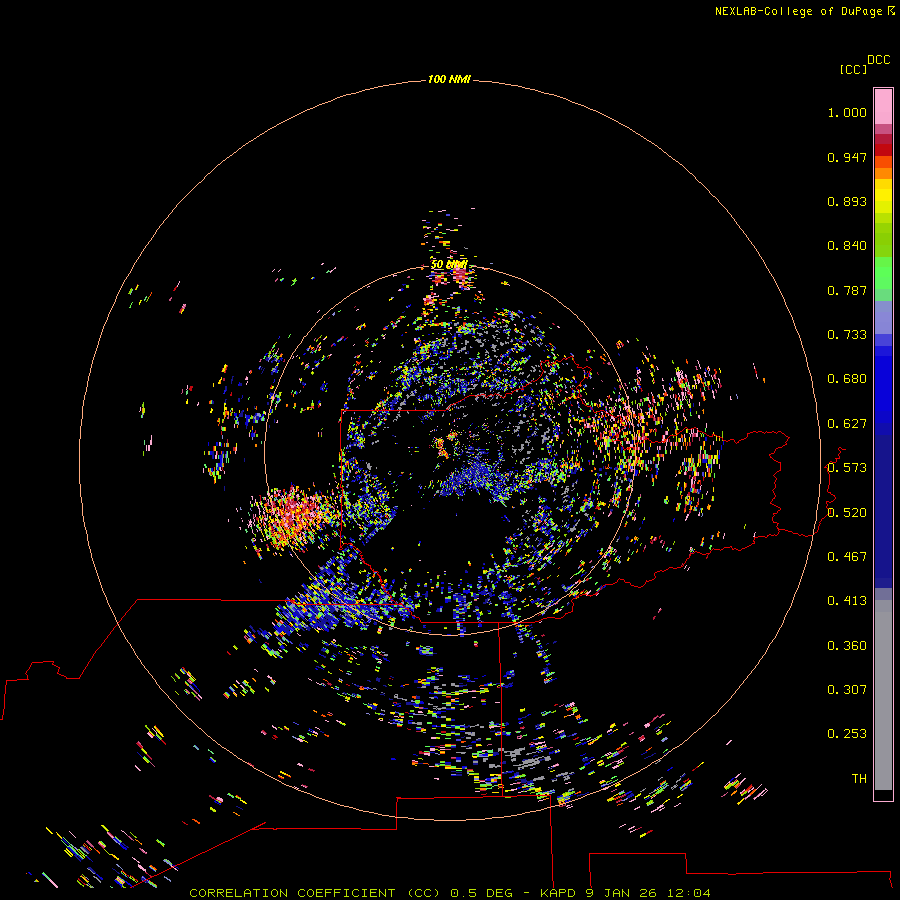The image size is (900, 900).
Task: Click the NEXLAB-College of DuPage credit text
Action: click(804, 11)
